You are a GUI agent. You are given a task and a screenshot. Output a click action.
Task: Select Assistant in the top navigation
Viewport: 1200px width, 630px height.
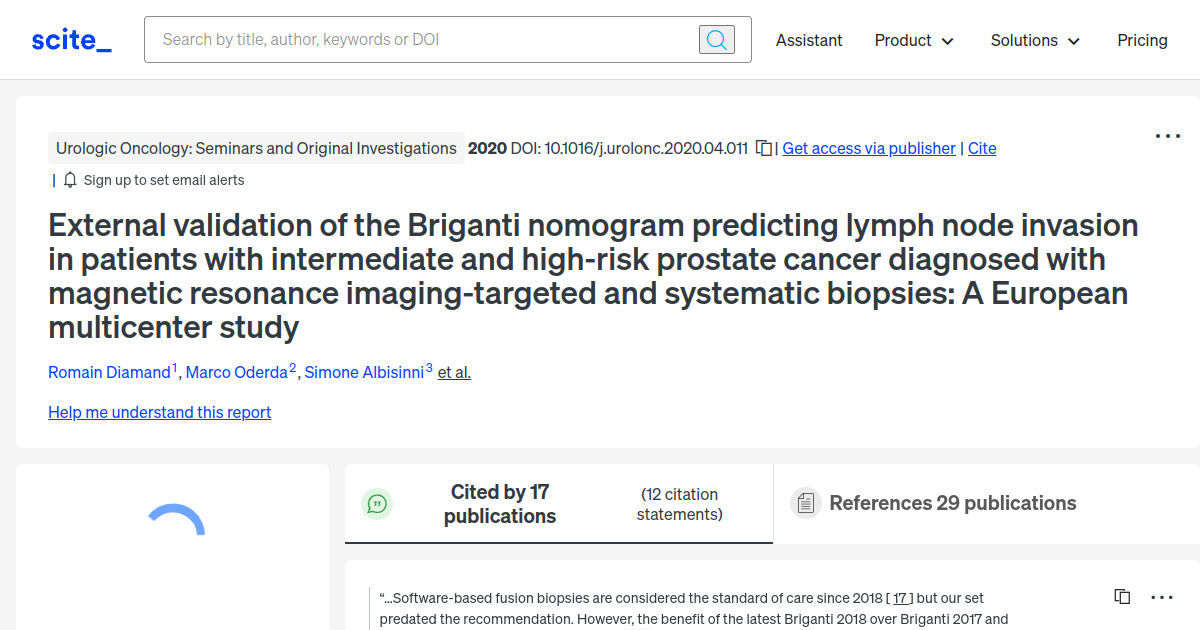[x=809, y=40]
